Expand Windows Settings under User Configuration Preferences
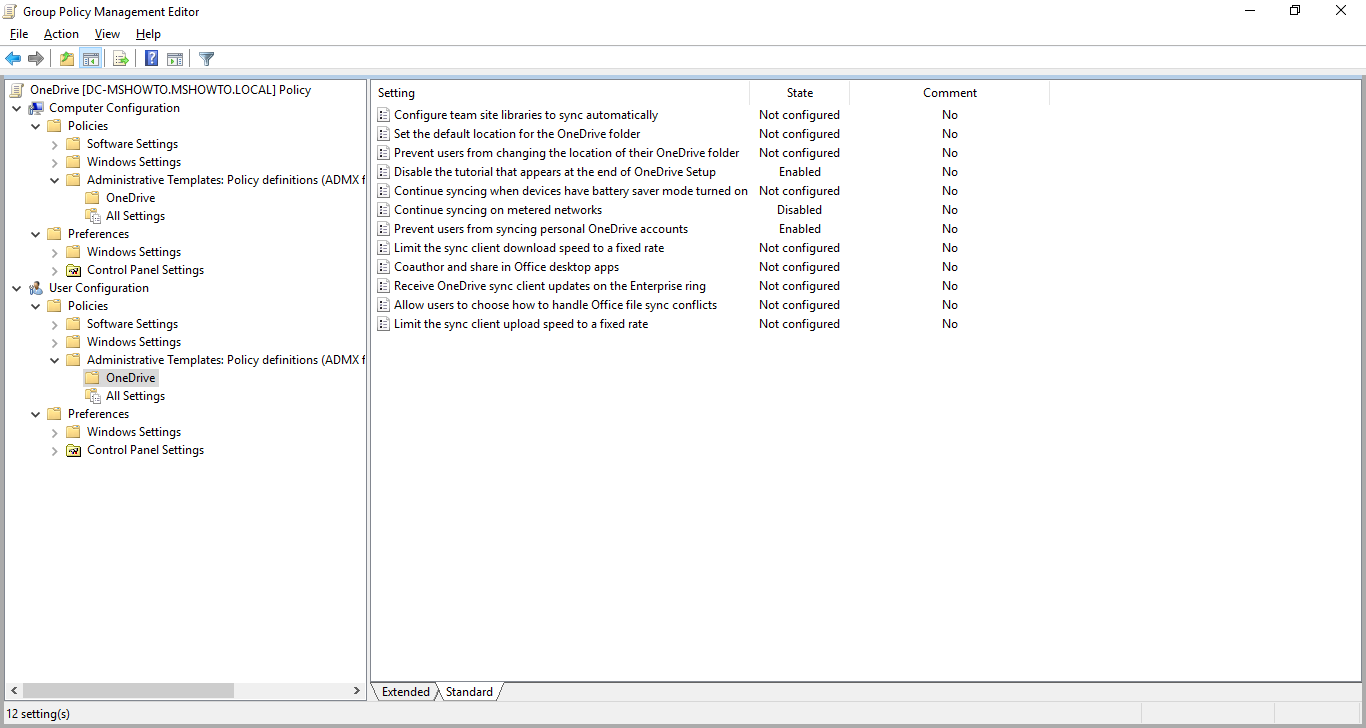Viewport: 1366px width, 728px height. 55,432
